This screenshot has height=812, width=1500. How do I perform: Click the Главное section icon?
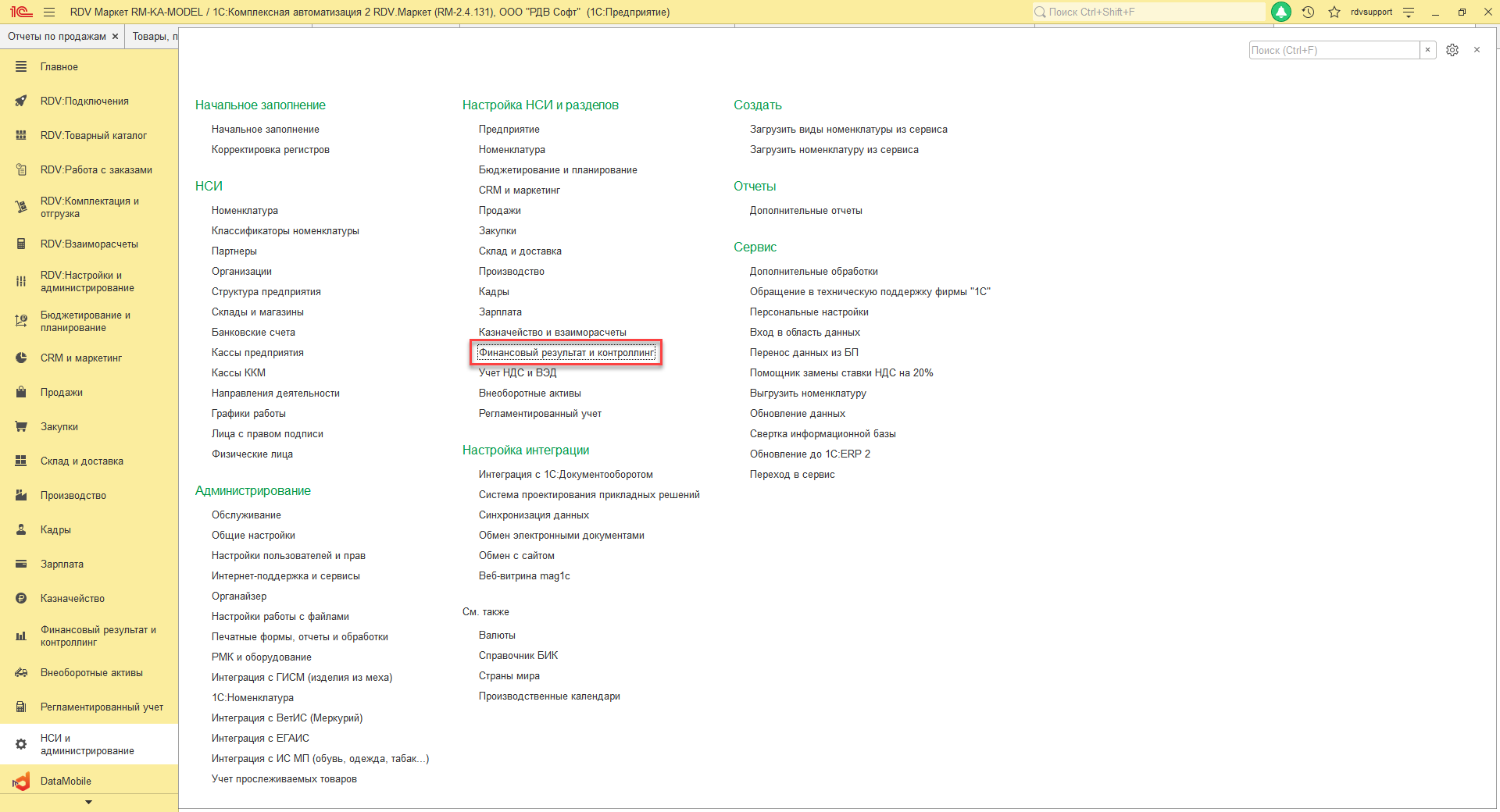coord(21,67)
